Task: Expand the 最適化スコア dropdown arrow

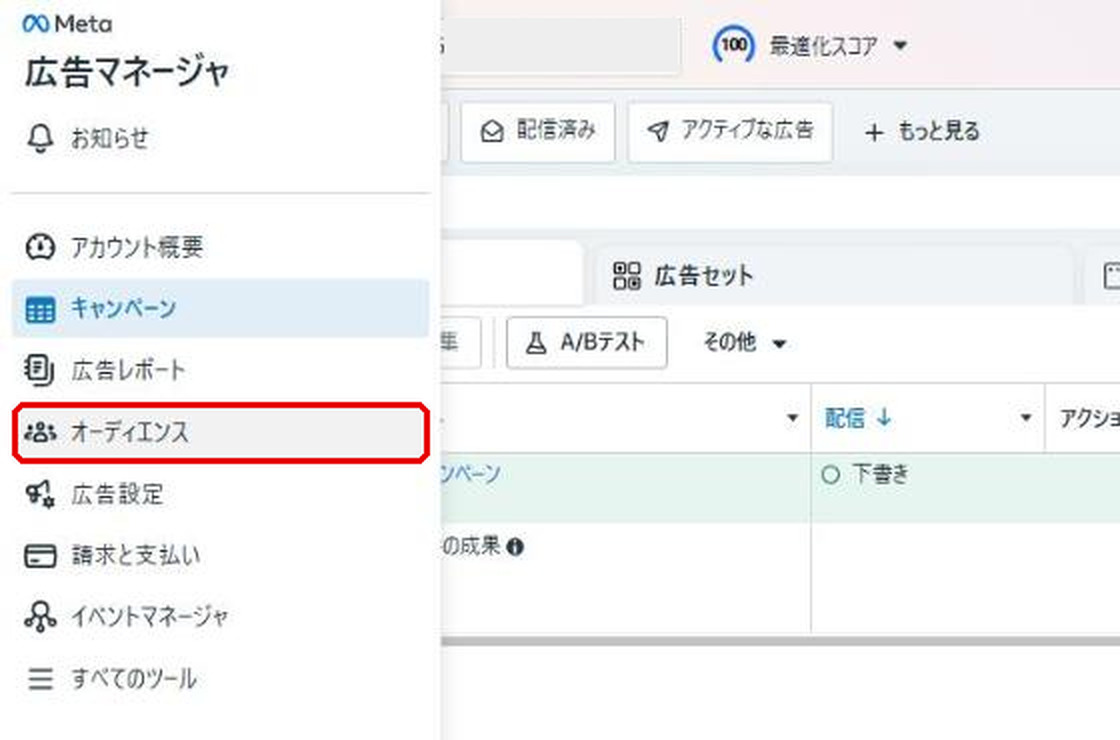Action: pos(900,46)
